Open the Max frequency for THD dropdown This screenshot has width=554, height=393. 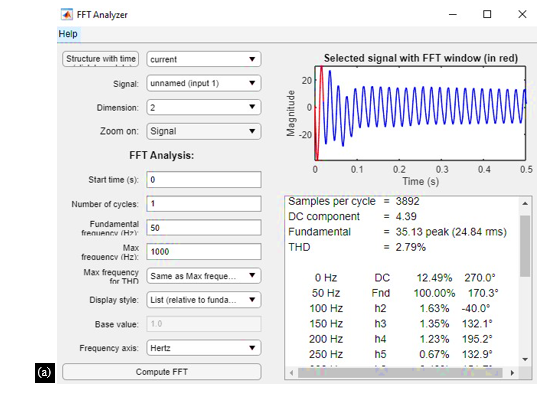point(204,276)
